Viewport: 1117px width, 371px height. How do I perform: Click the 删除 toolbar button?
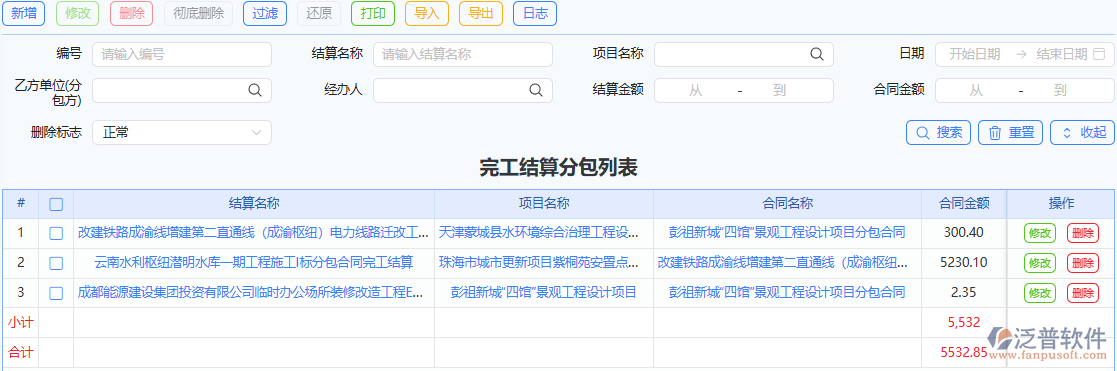click(132, 14)
